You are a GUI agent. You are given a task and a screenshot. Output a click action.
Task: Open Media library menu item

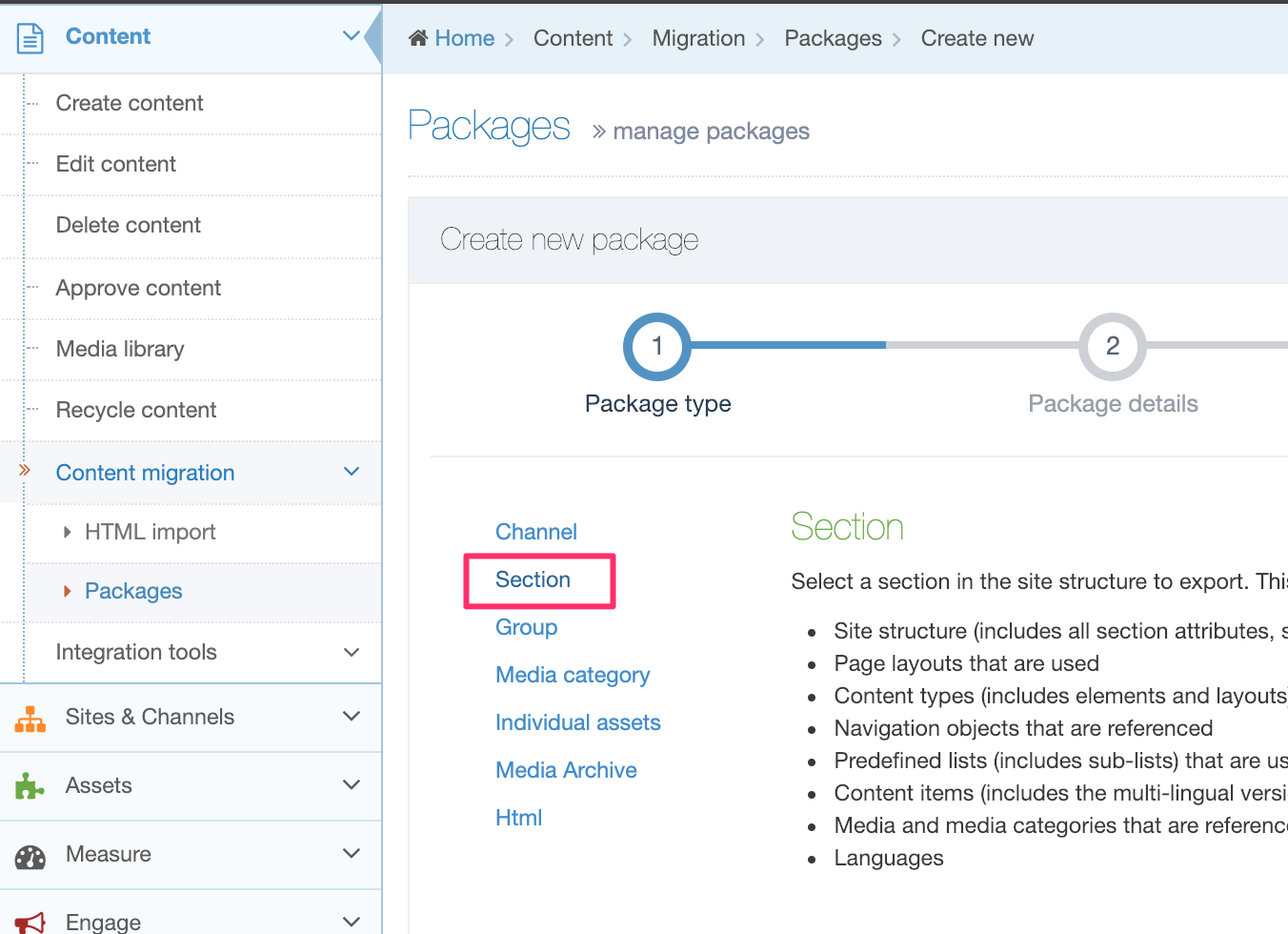point(120,349)
